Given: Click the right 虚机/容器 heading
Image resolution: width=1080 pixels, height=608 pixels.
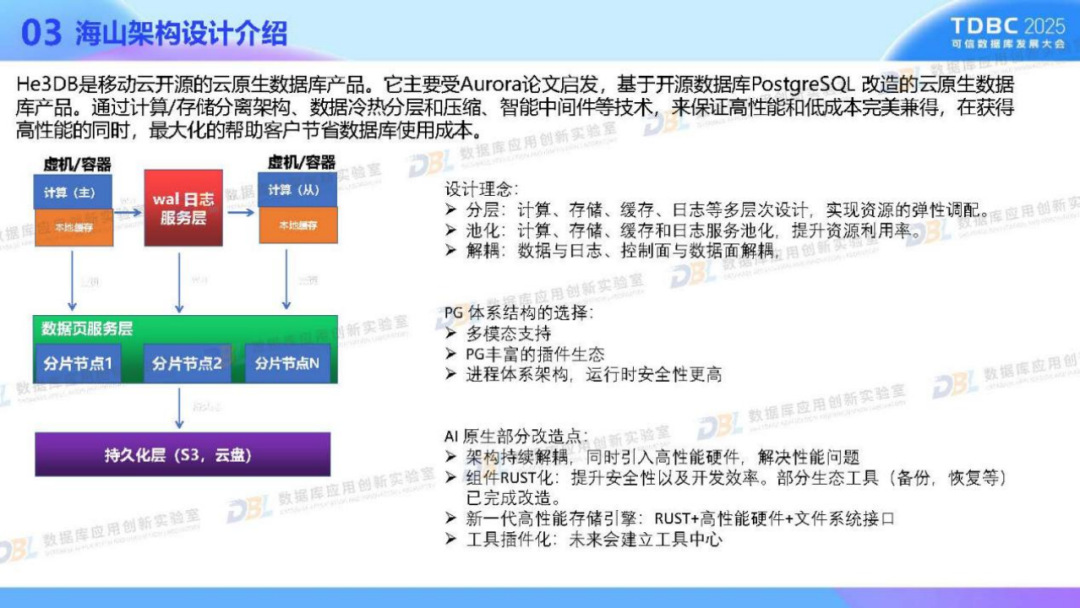Looking at the screenshot, I should (x=301, y=162).
